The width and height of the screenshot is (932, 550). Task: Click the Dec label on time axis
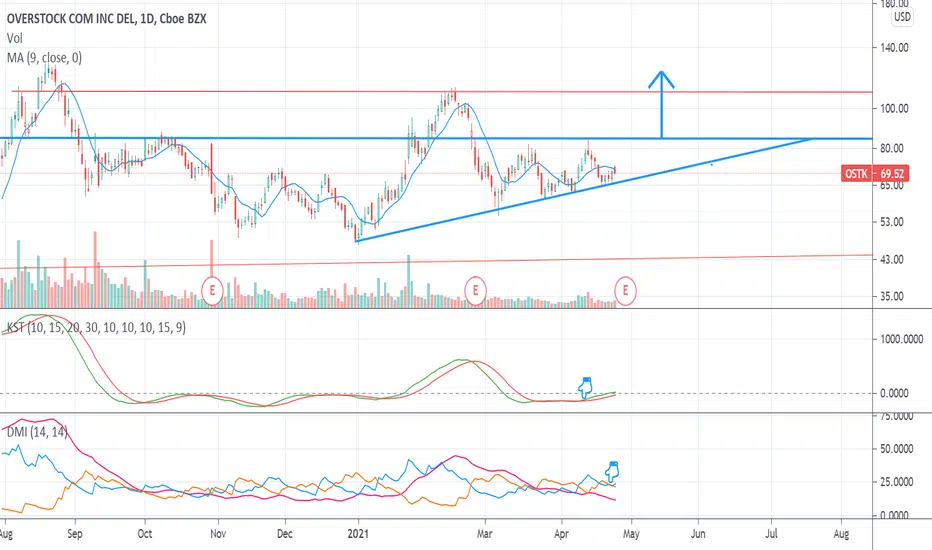(x=285, y=533)
